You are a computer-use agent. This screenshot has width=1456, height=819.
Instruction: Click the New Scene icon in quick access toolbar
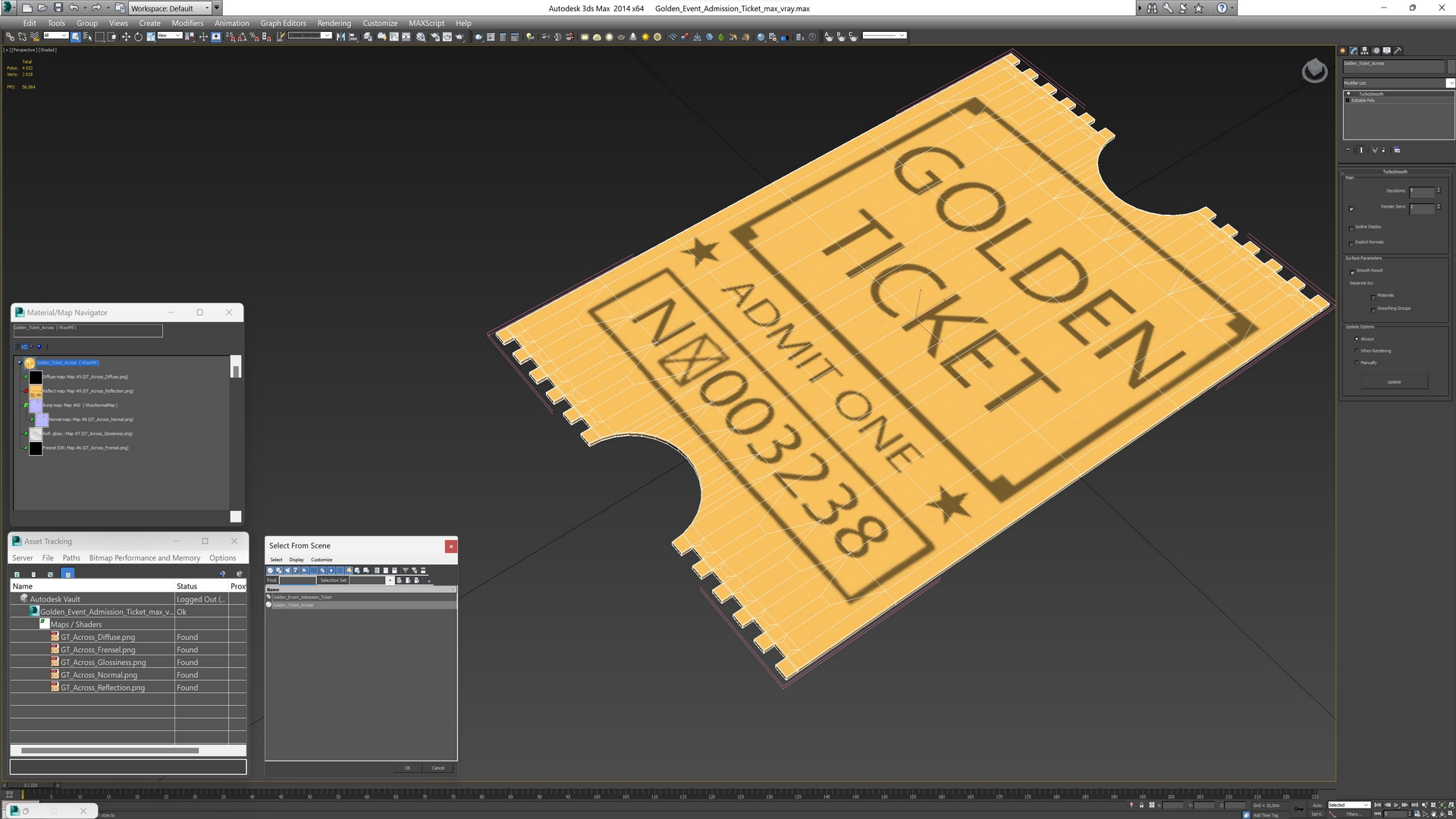[27, 8]
